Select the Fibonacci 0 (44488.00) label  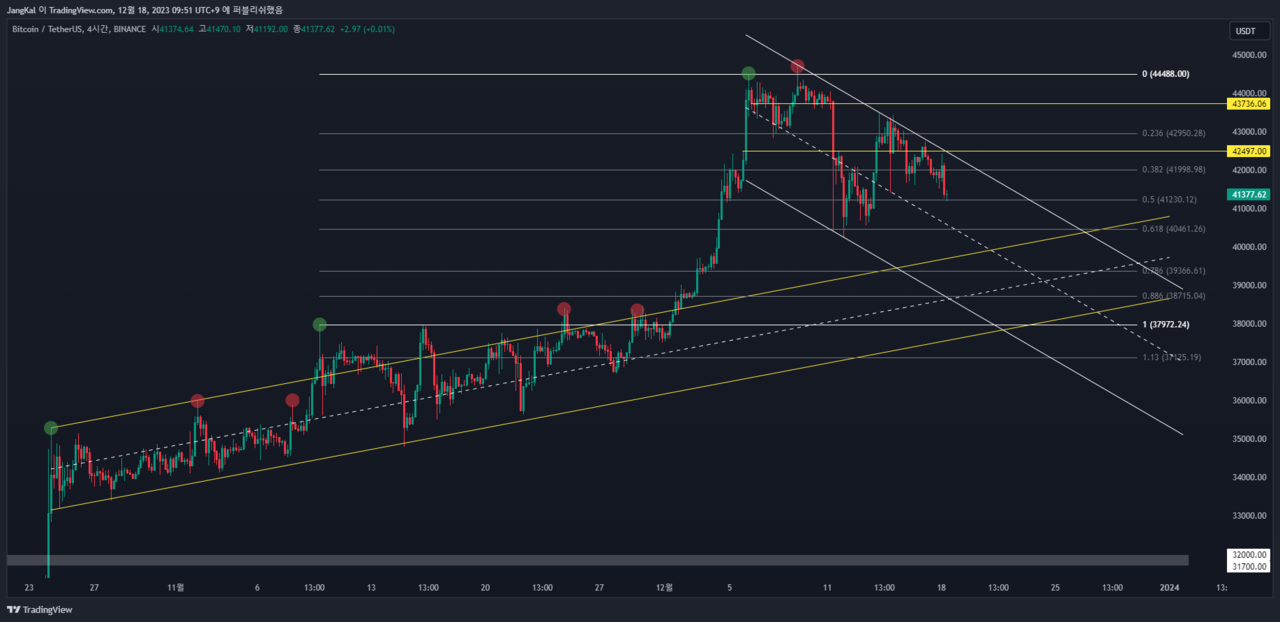click(x=1165, y=74)
